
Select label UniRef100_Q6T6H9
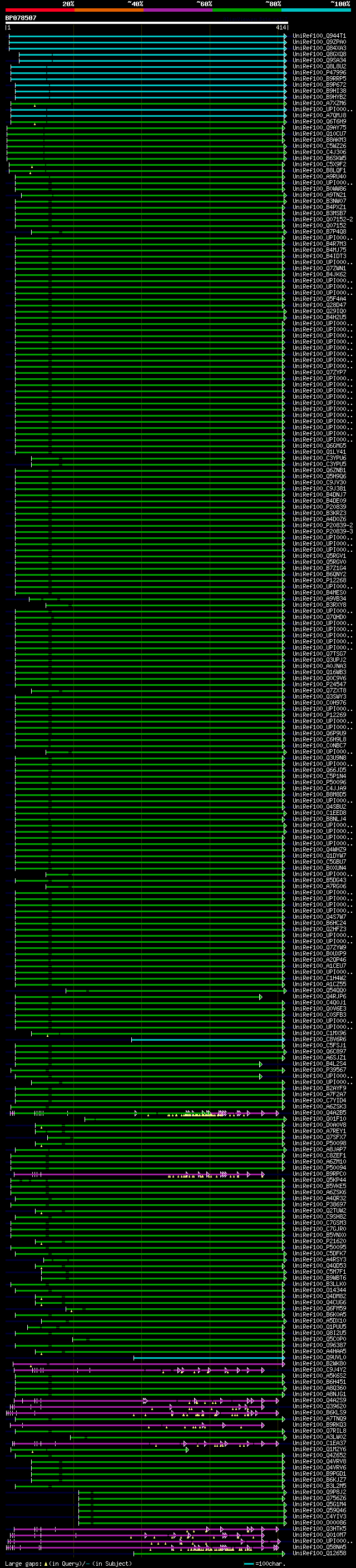tap(319, 121)
